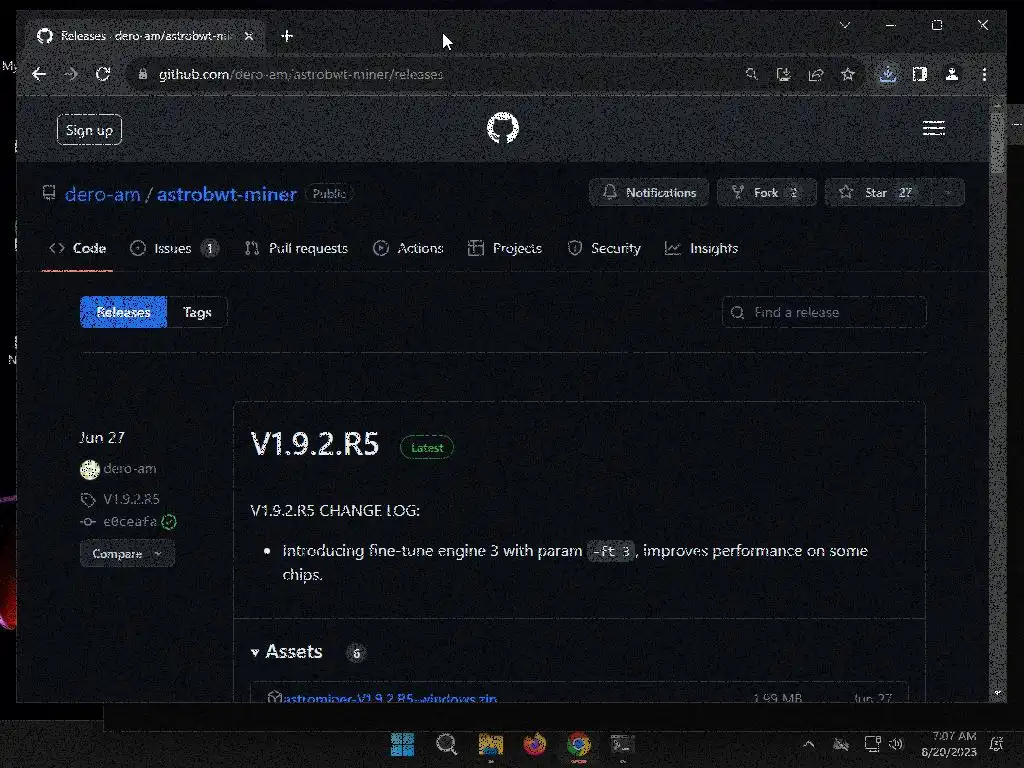Open commit e0ceafa link

[x=130, y=522]
